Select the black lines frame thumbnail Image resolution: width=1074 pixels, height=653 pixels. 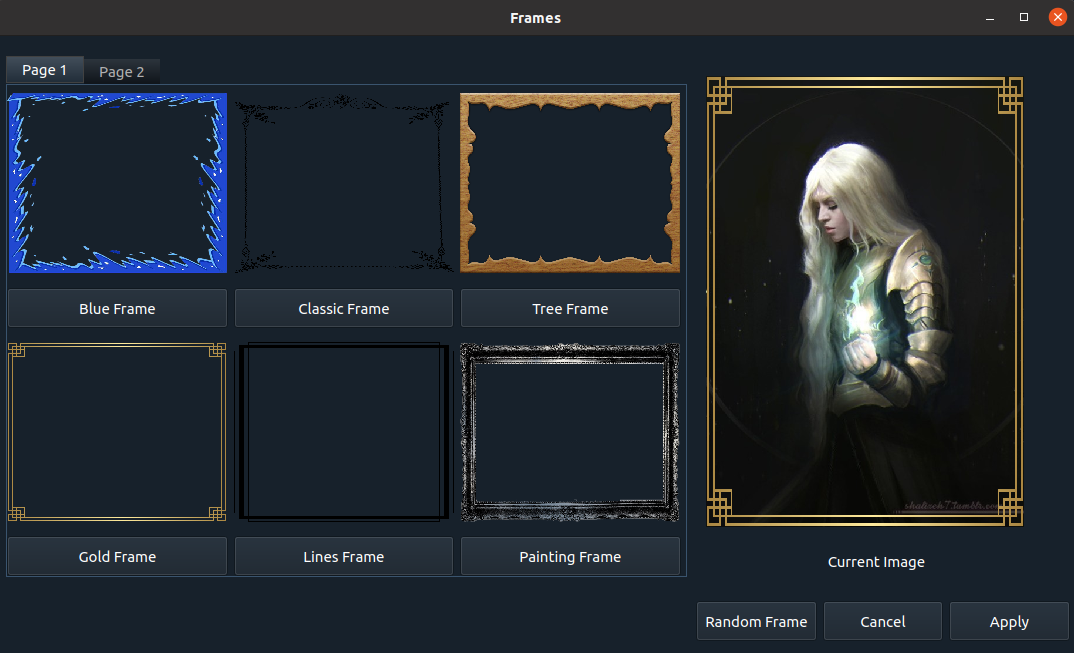[344, 432]
